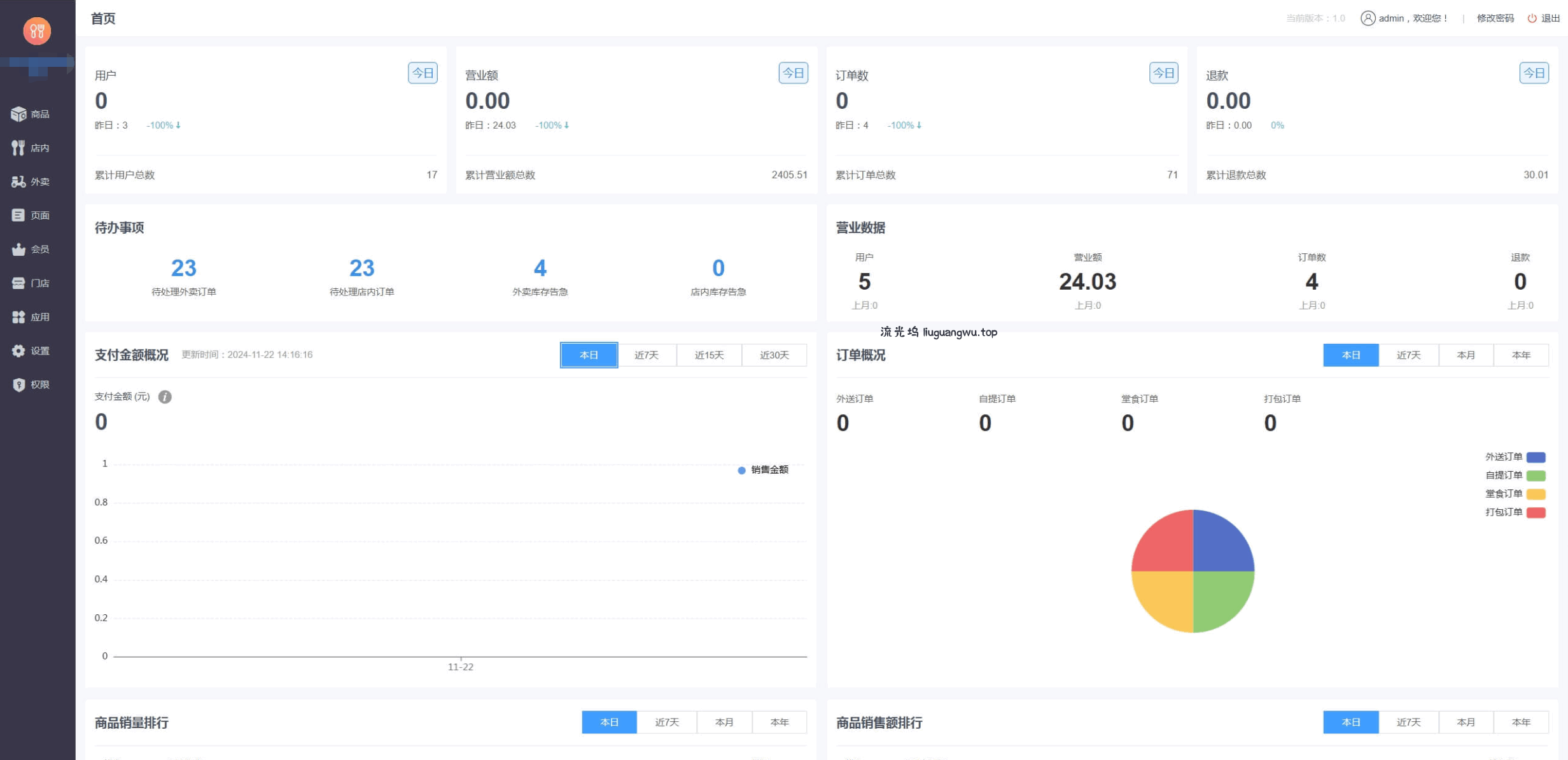Click the 退出 power icon

point(1532,18)
